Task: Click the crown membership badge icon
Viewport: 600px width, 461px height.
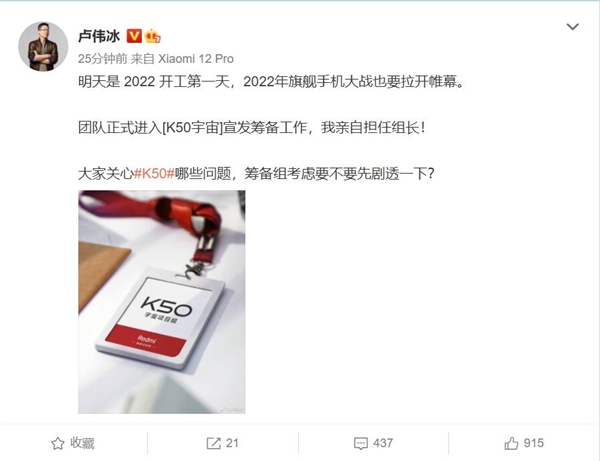Action: (x=153, y=36)
